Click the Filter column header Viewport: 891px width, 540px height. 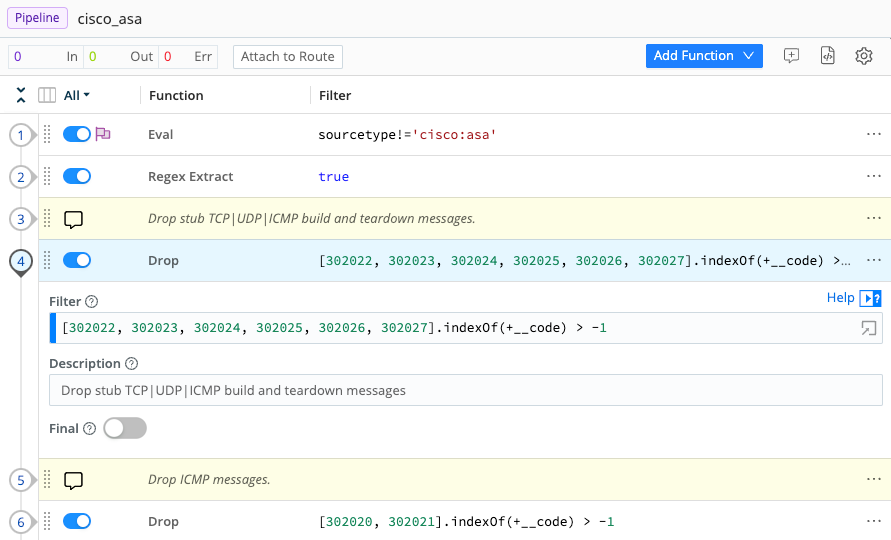click(335, 95)
